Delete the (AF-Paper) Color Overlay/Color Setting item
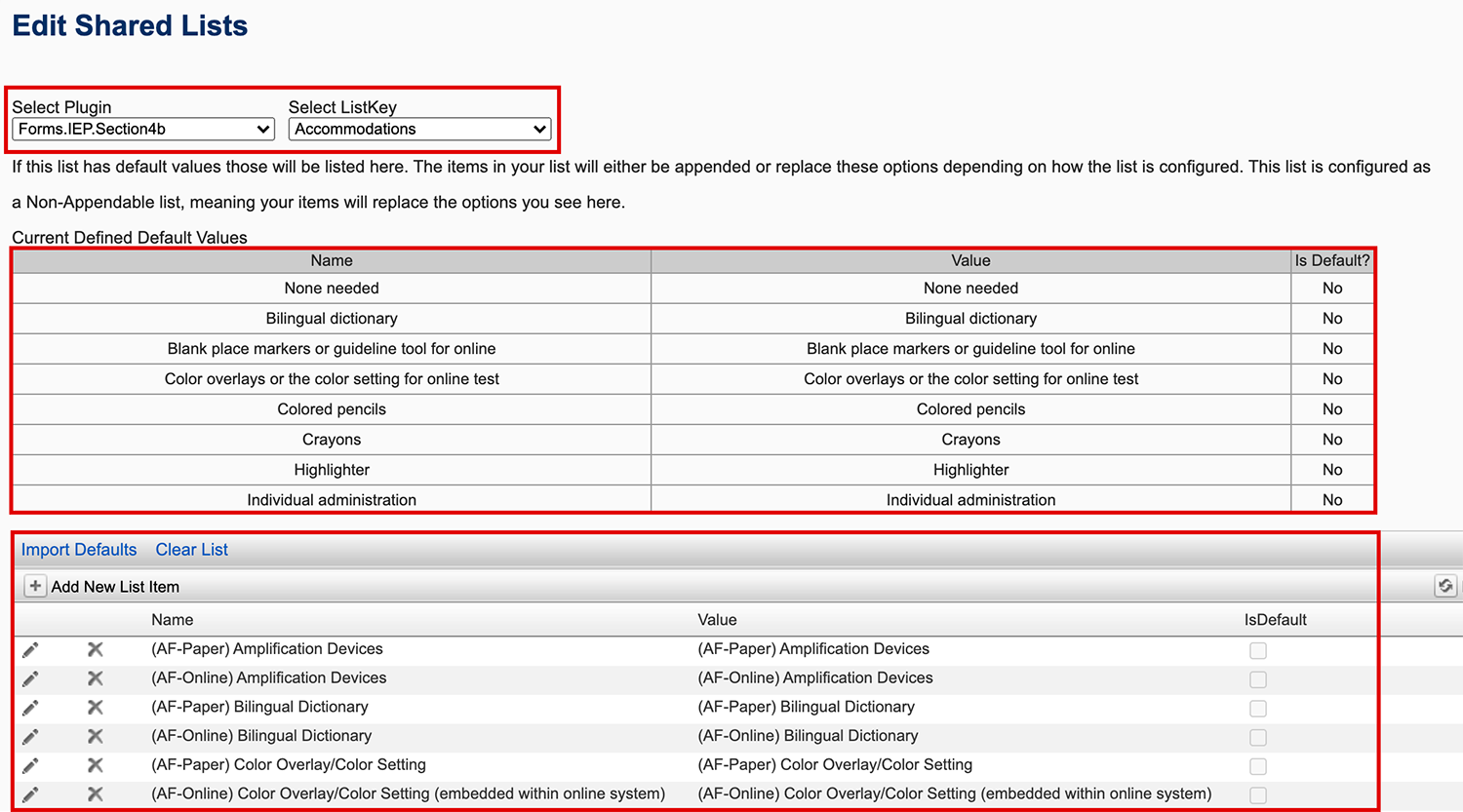The height and width of the screenshot is (812, 1463). pos(95,765)
